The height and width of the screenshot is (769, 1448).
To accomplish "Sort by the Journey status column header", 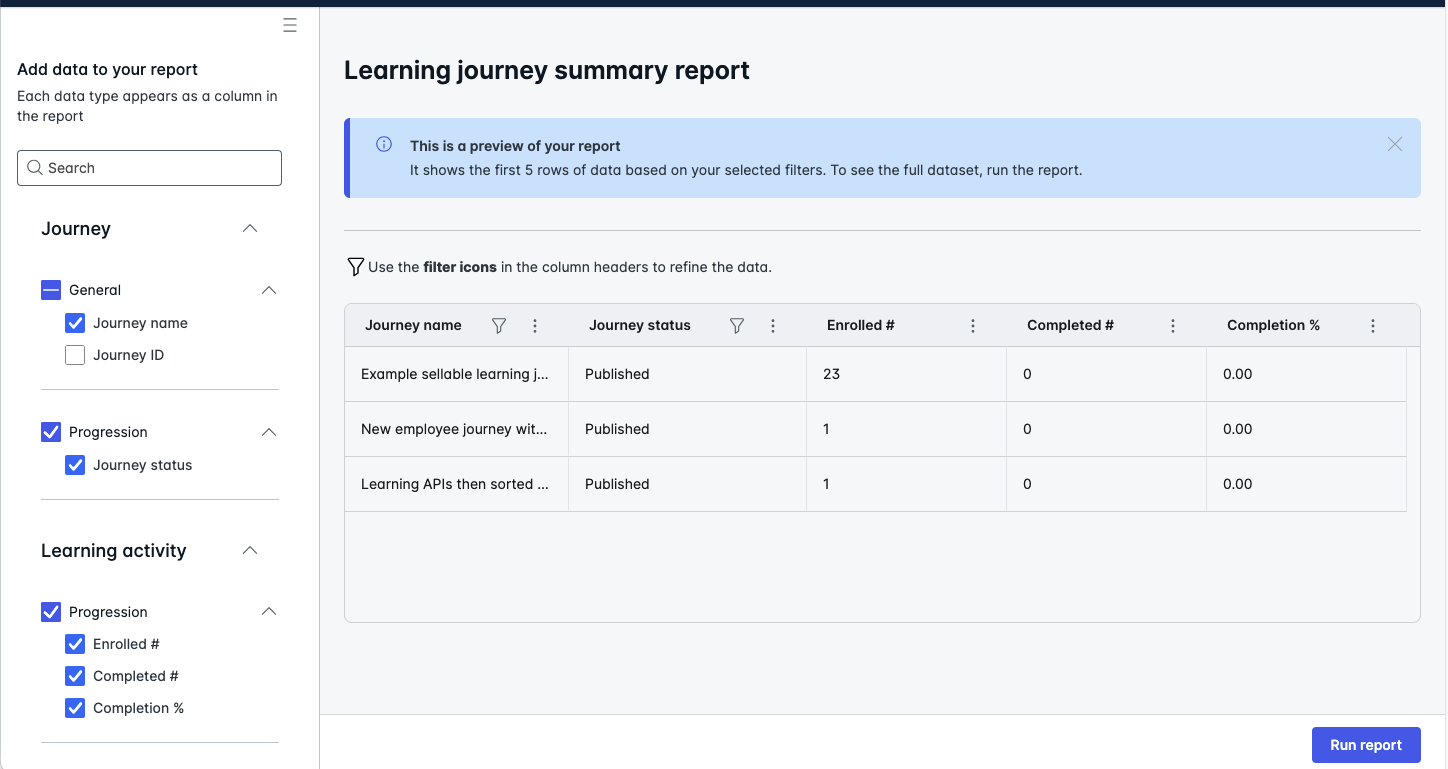I will click(x=640, y=326).
